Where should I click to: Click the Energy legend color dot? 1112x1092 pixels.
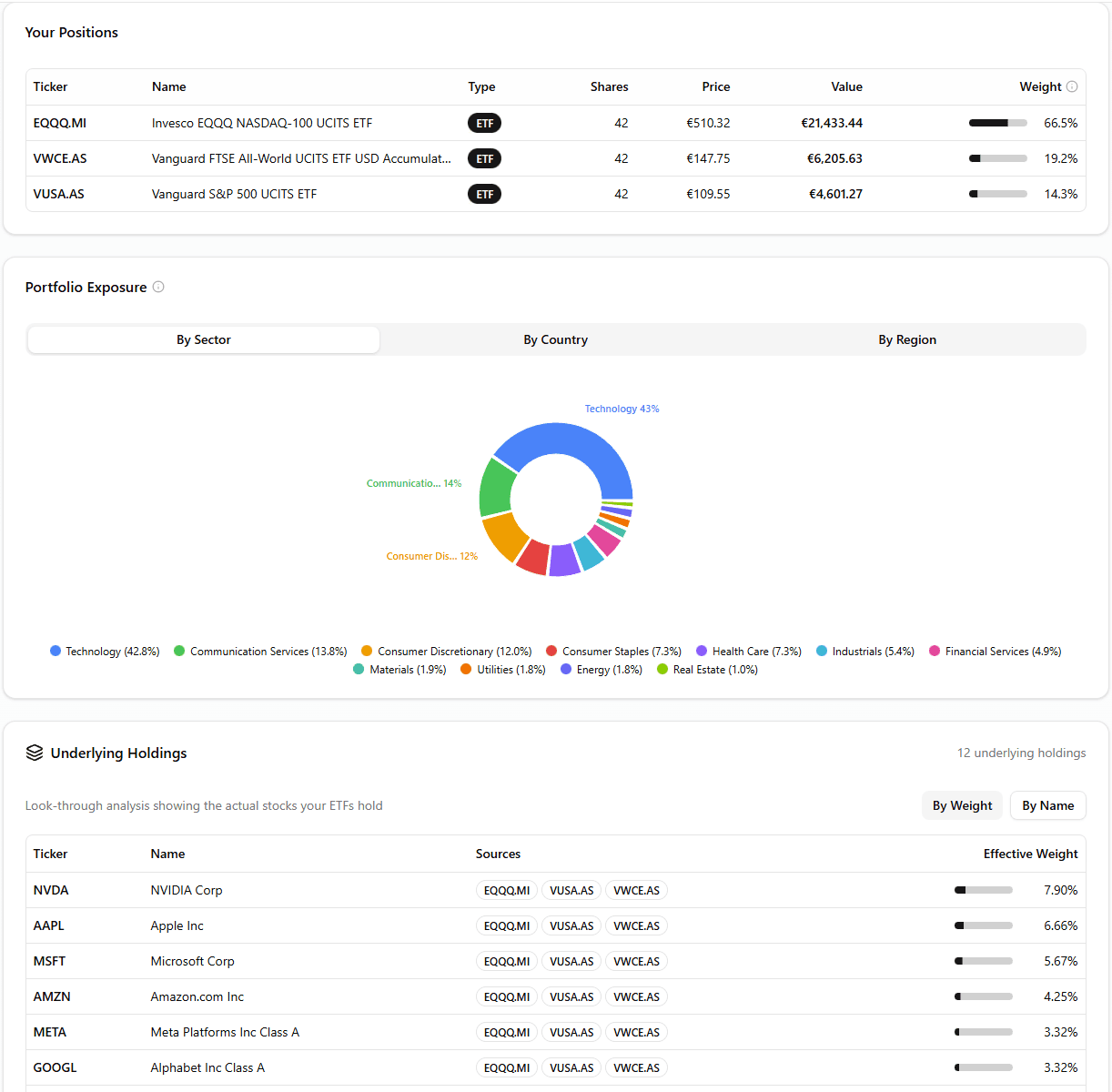point(566,669)
